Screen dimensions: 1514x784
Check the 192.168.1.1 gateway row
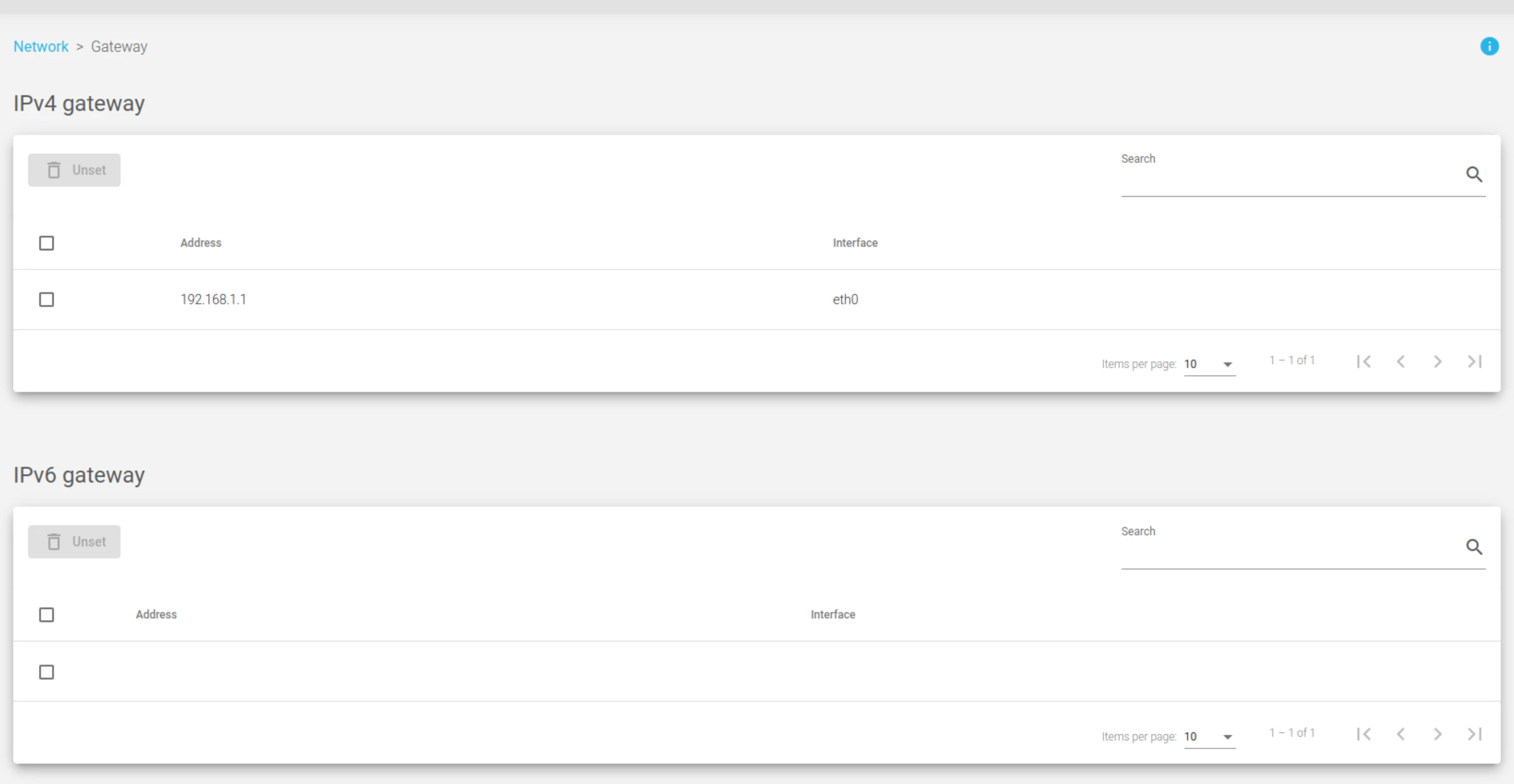(46, 300)
